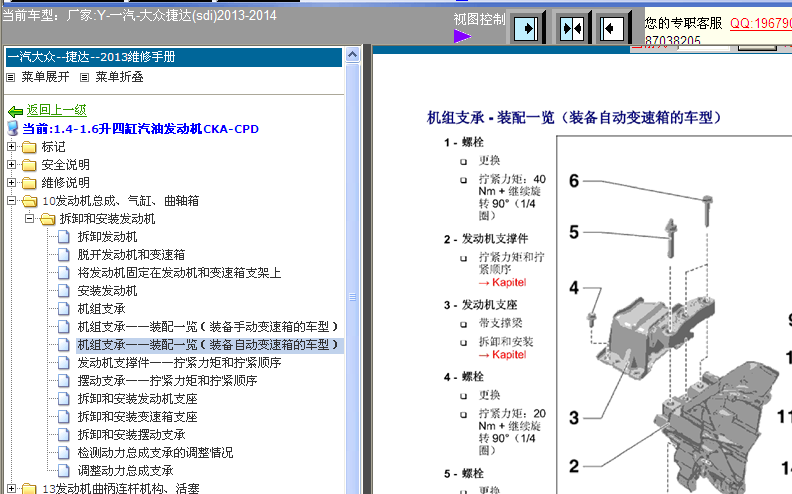Click the document icon beside 拆卸和安装发动机支座
792x494 pixels.
pos(64,399)
